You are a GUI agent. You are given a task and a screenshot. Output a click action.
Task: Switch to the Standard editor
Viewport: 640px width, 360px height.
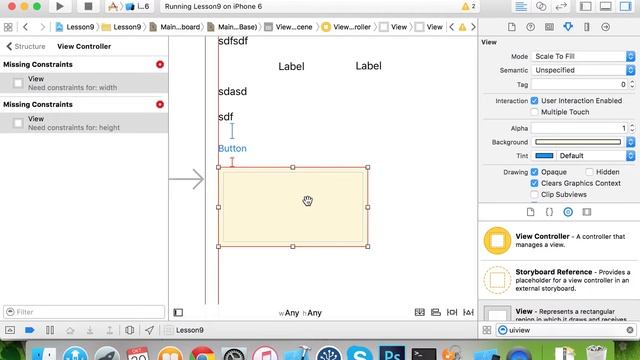(x=521, y=7)
